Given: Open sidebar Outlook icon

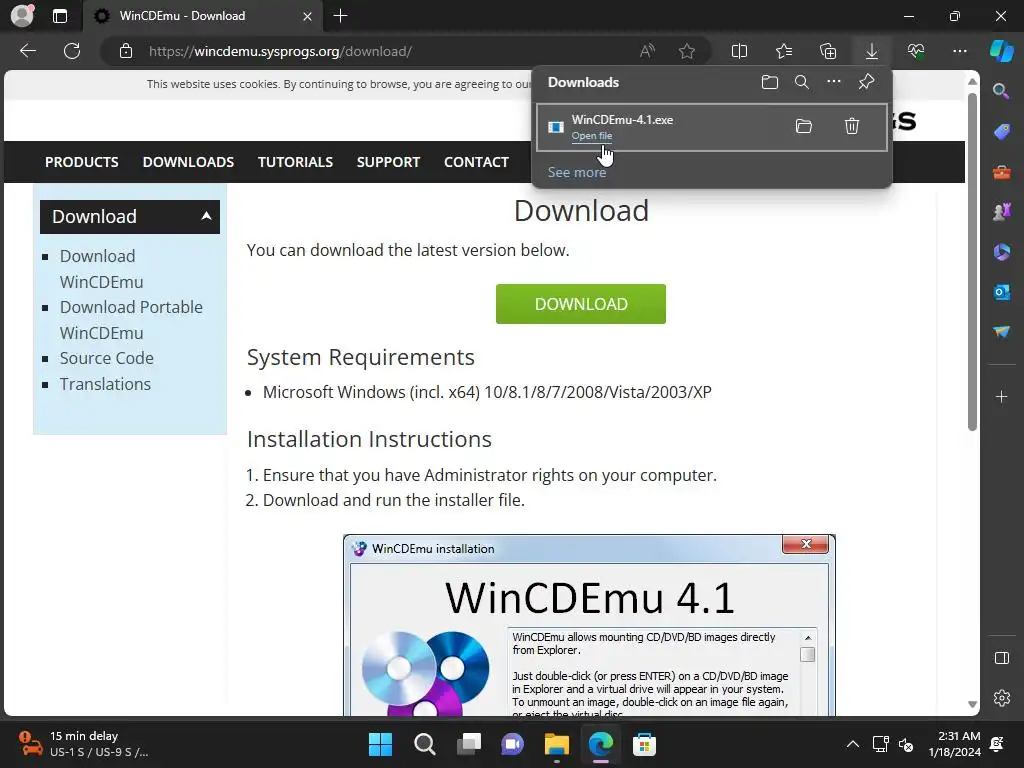Looking at the screenshot, I should click(x=1001, y=292).
